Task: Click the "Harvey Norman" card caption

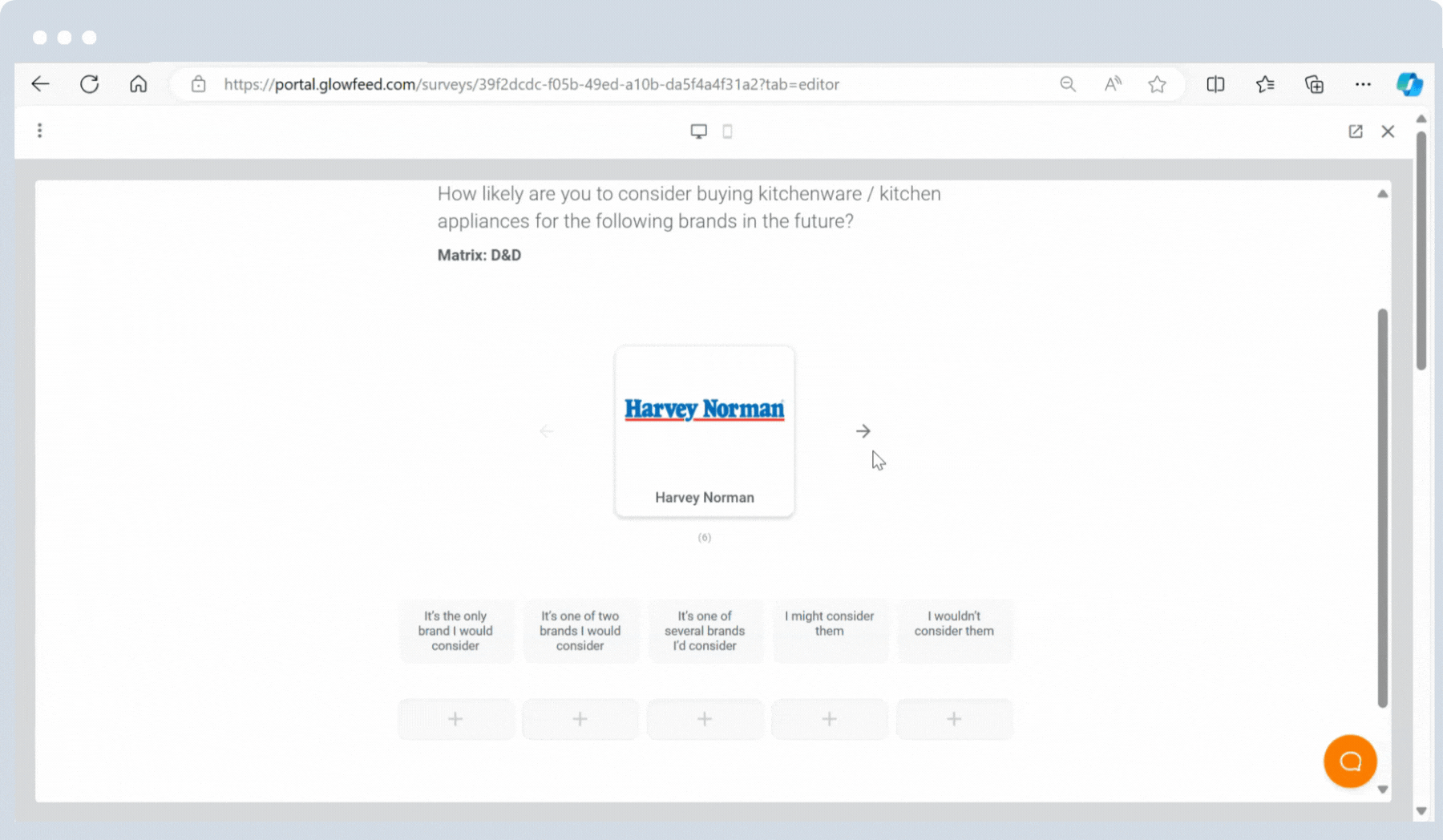Action: point(705,497)
